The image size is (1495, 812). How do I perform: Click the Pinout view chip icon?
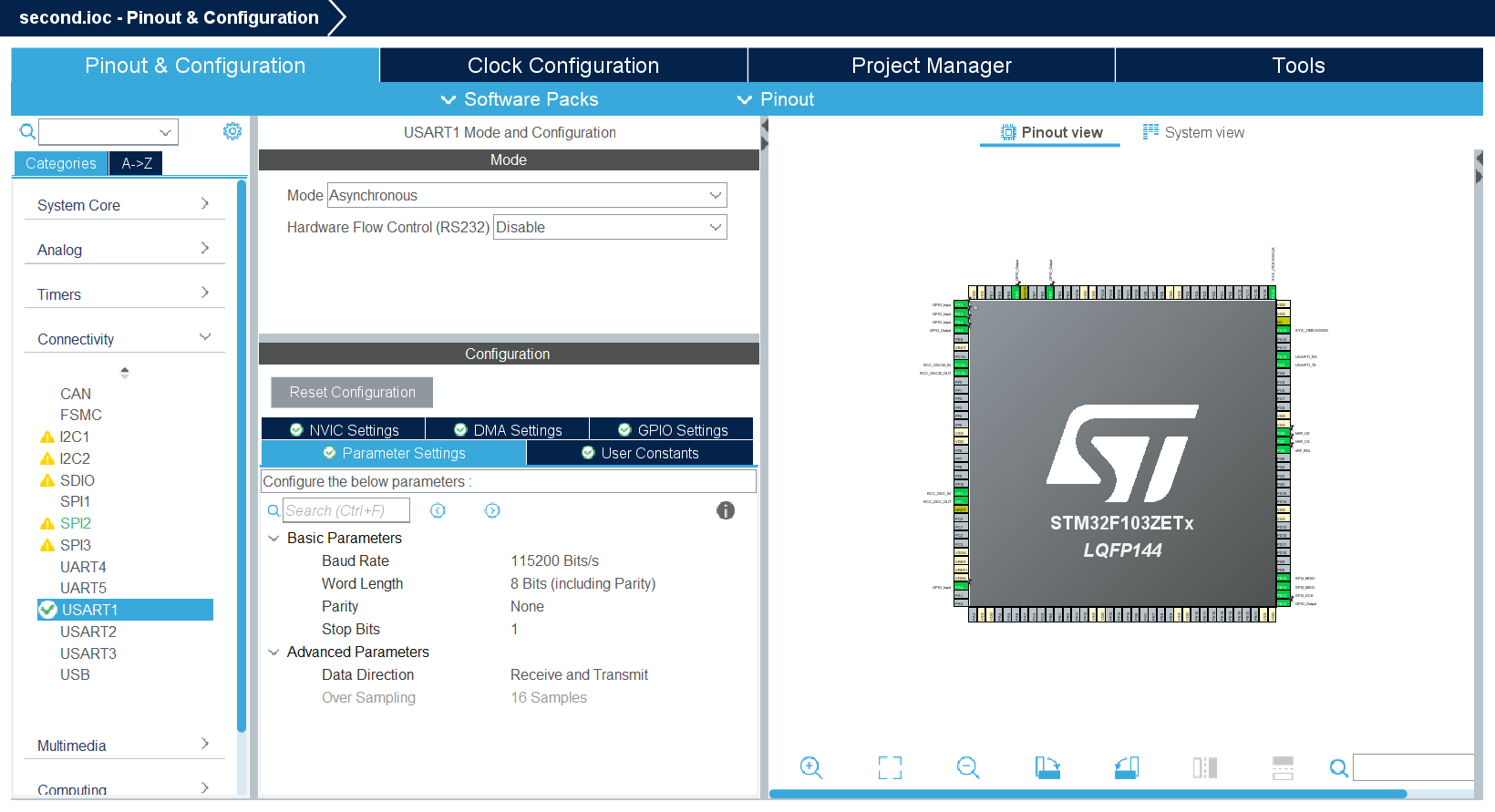pyautogui.click(x=1008, y=132)
